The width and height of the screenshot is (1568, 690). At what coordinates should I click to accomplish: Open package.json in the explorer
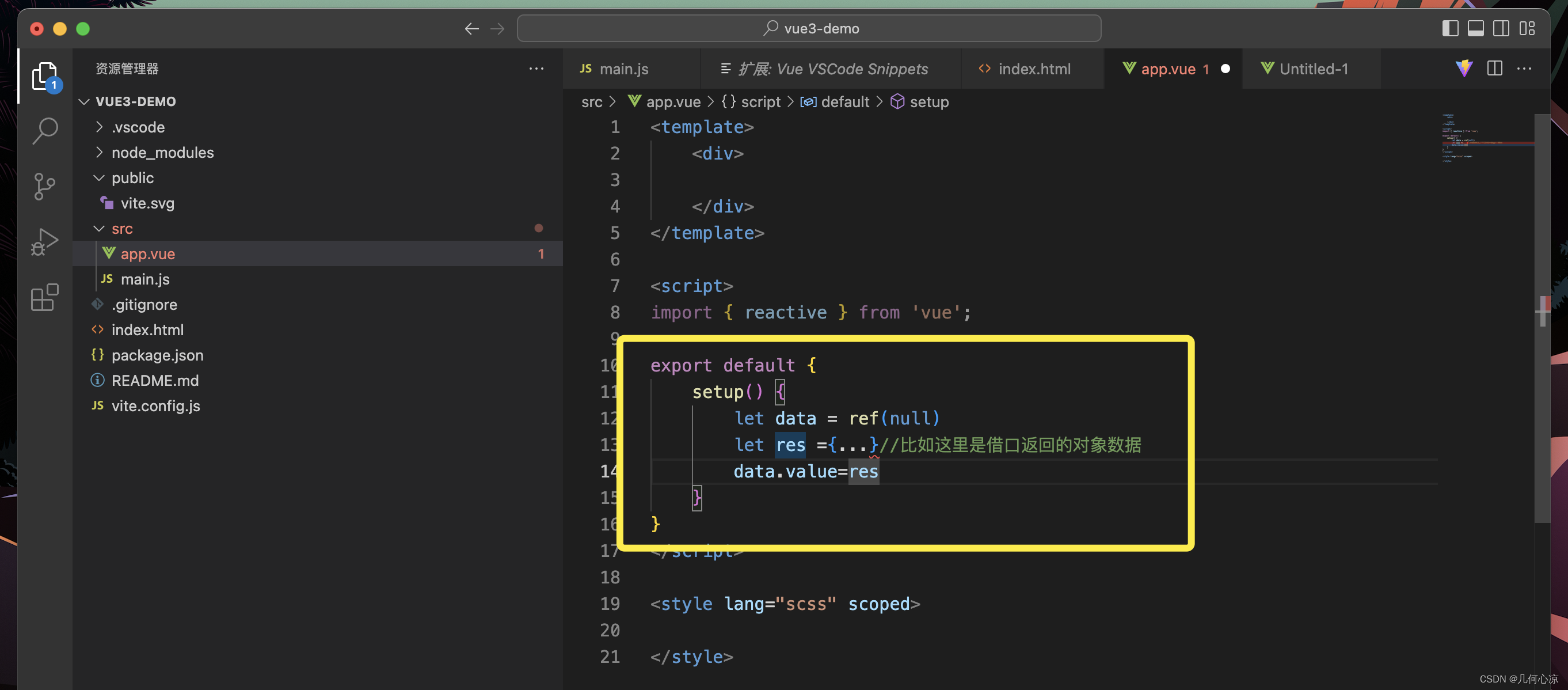pyautogui.click(x=317, y=355)
